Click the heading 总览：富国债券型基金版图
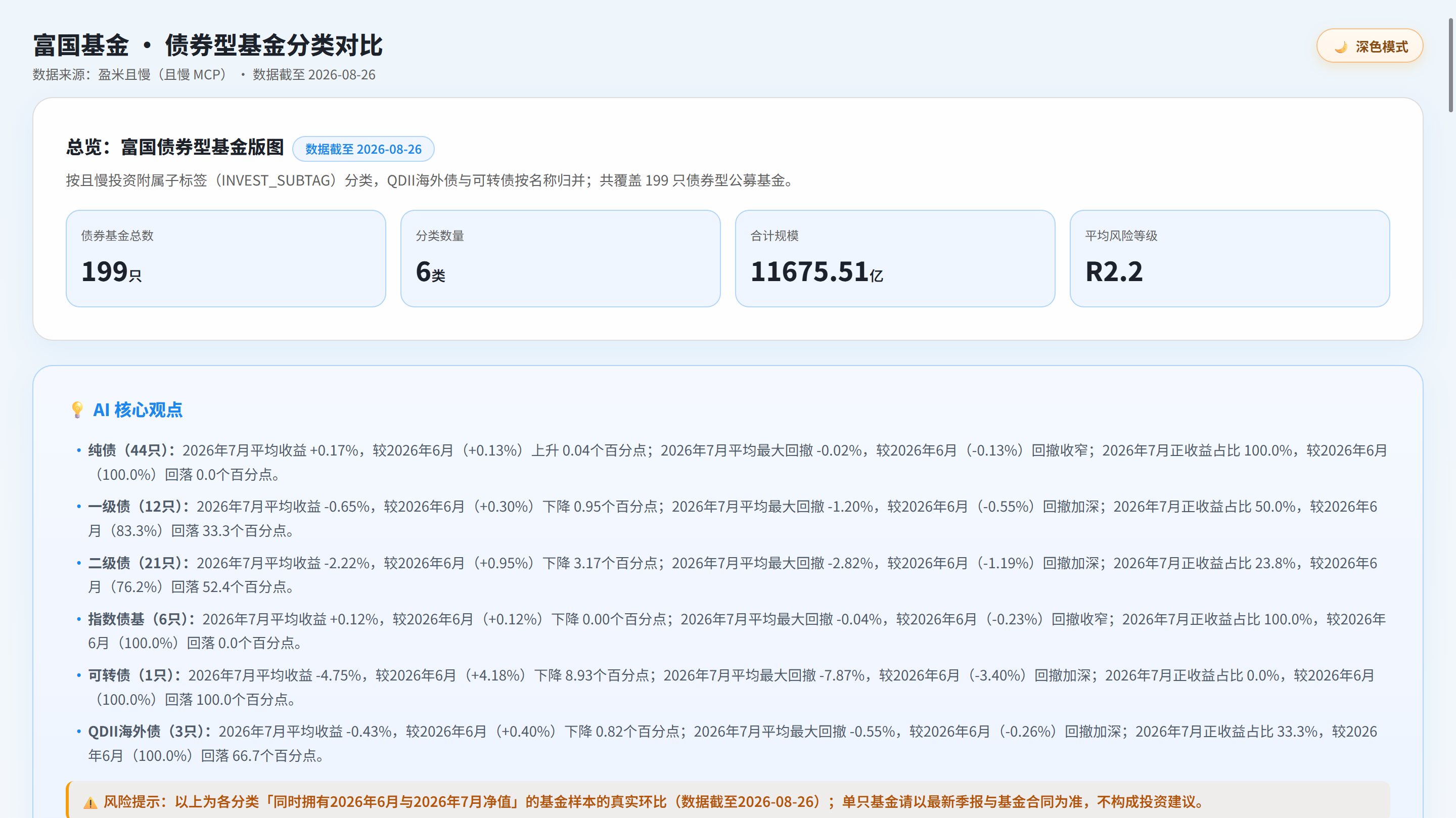 [x=174, y=148]
